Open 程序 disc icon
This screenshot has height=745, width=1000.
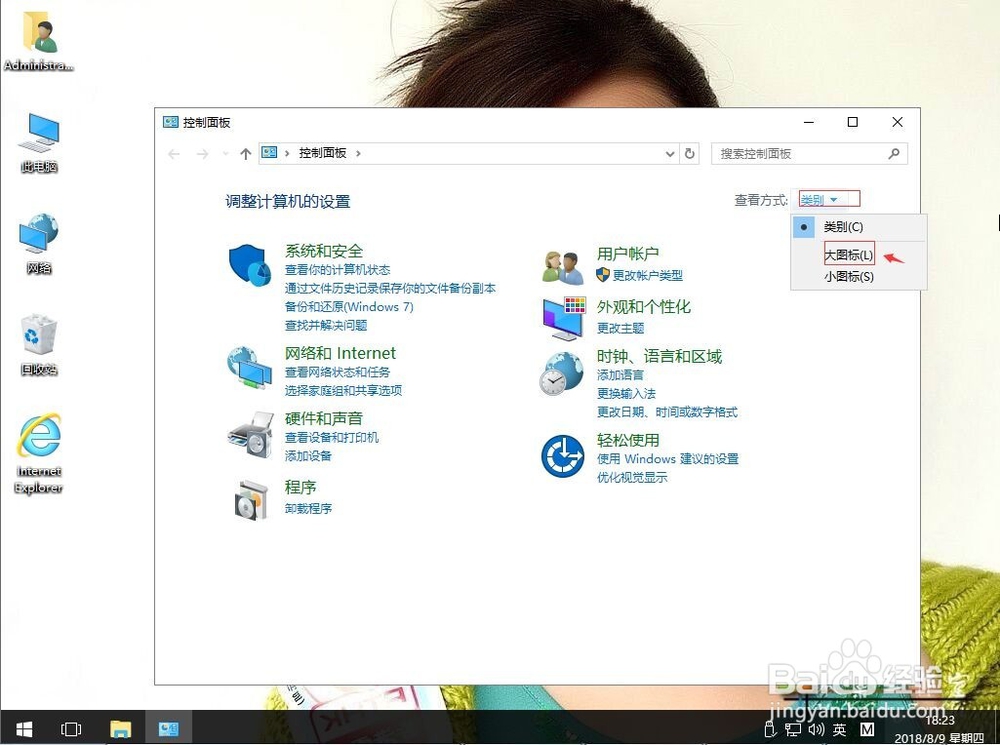pos(250,497)
